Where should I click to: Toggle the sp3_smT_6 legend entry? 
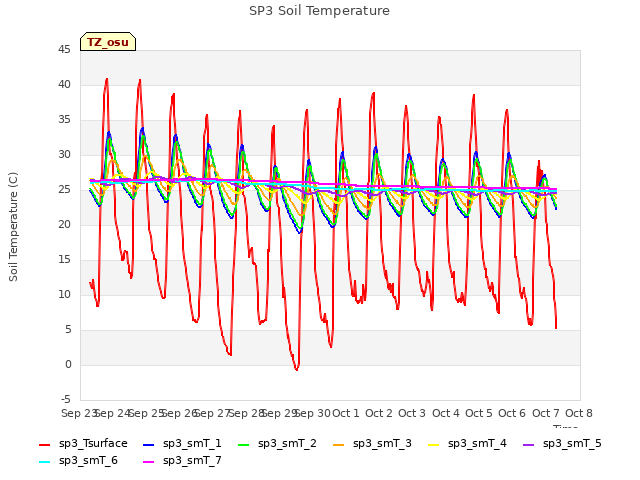click(x=78, y=460)
